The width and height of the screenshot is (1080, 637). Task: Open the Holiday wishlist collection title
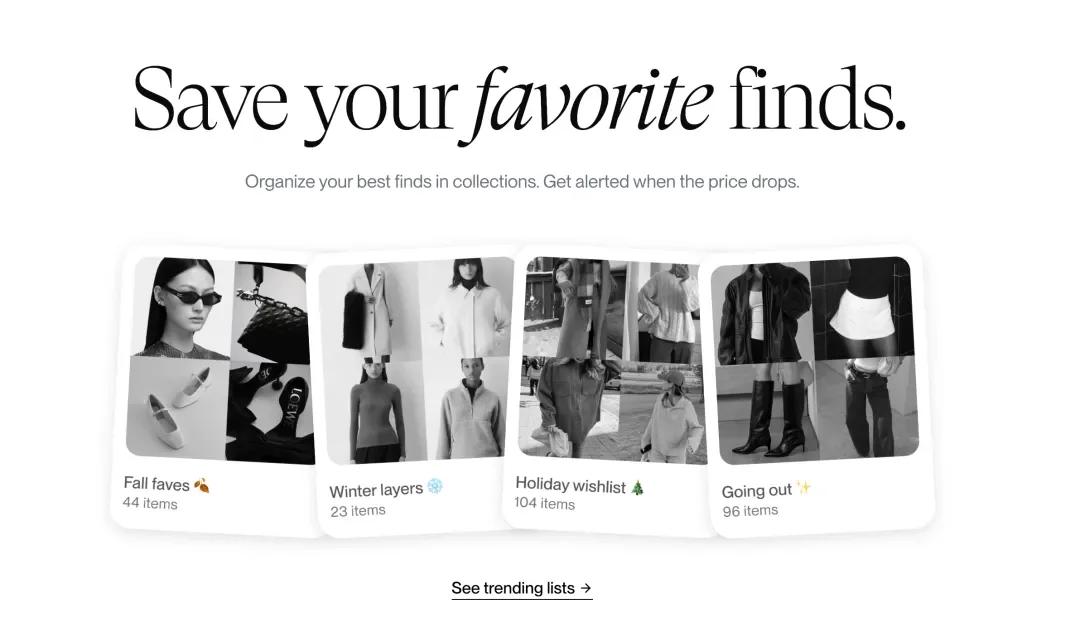pos(570,485)
